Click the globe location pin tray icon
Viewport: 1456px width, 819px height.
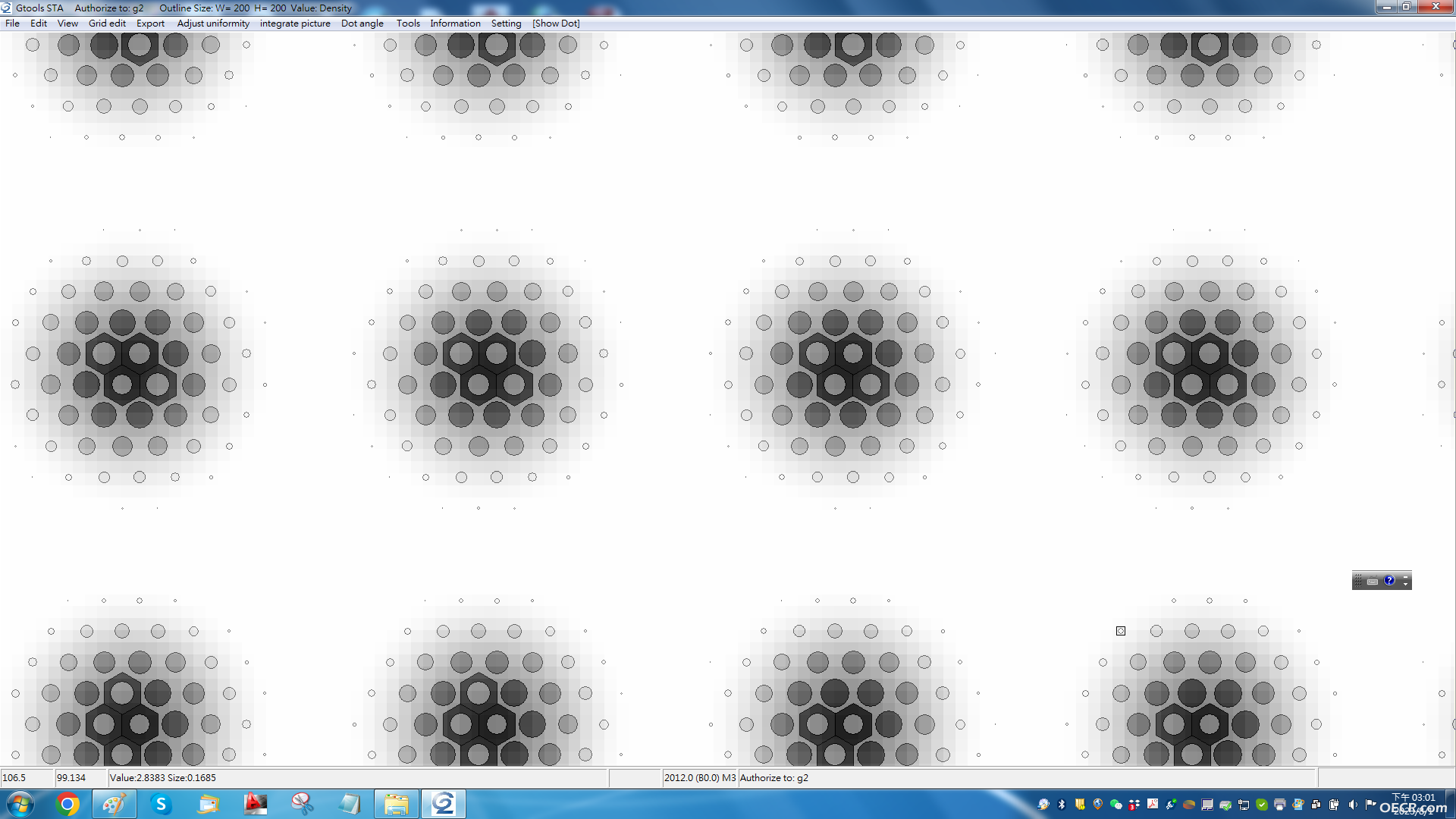(1097, 805)
